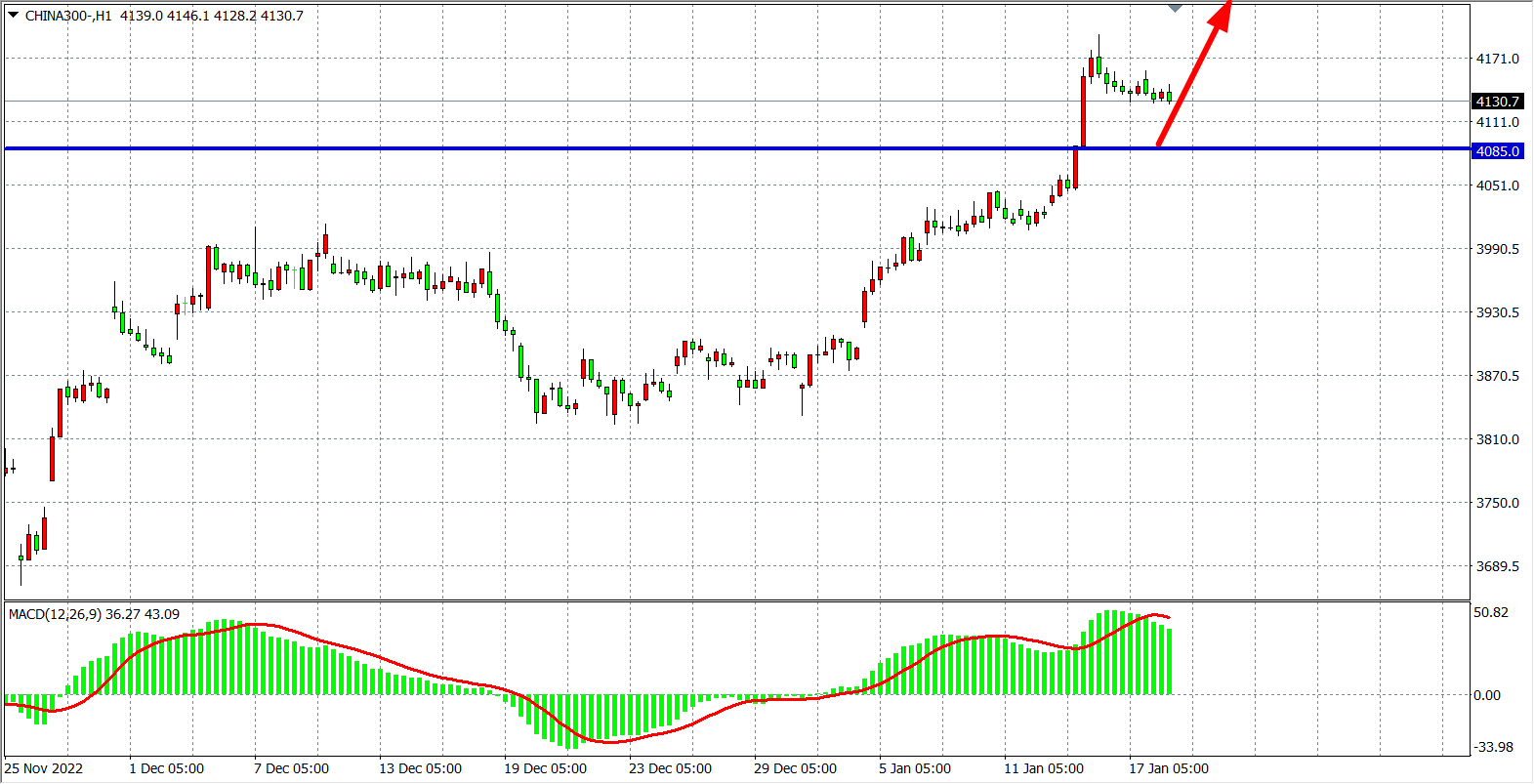The image size is (1534, 784).
Task: Click the MACD(12,26,9) indicator label
Action: coord(55,614)
